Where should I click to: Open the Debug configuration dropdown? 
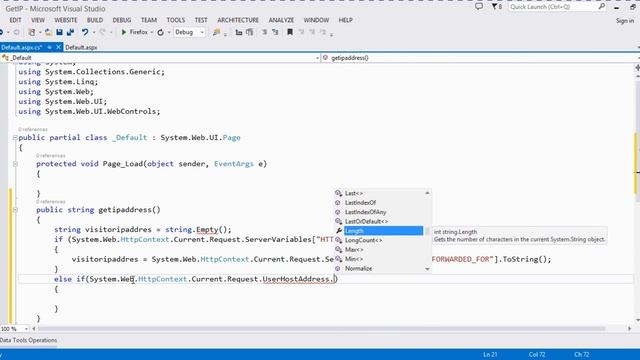tap(189, 32)
